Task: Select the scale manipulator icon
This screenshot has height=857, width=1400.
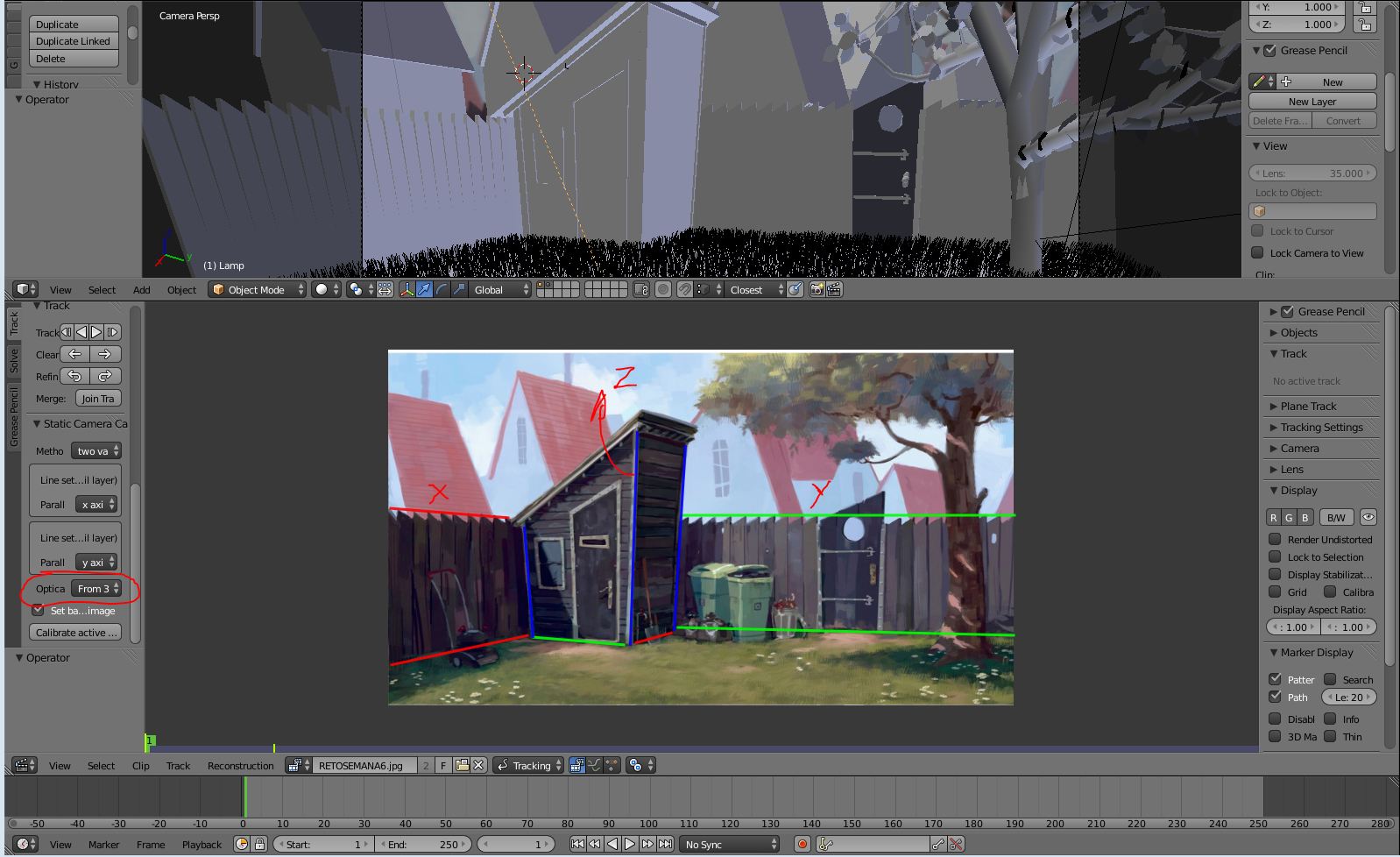Action: [x=458, y=289]
